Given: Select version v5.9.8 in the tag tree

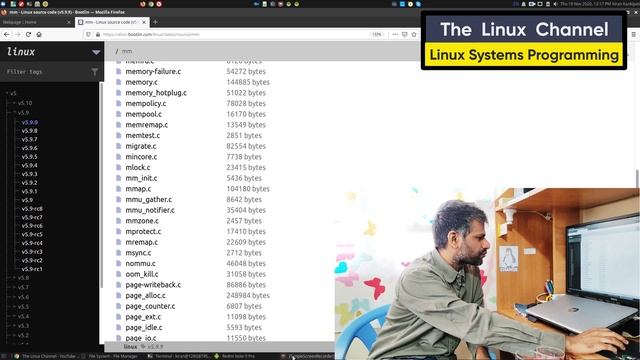Looking at the screenshot, I should [29, 131].
